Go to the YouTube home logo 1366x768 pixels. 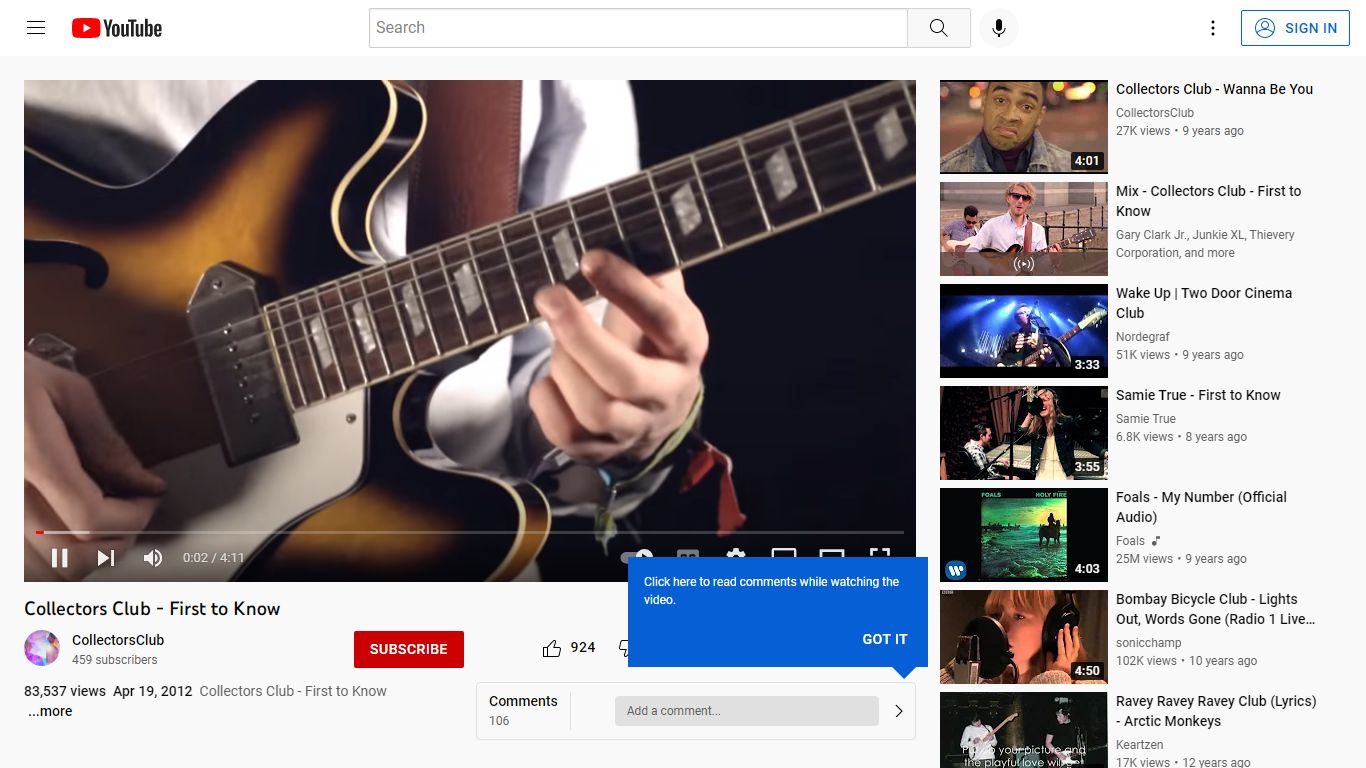point(117,28)
